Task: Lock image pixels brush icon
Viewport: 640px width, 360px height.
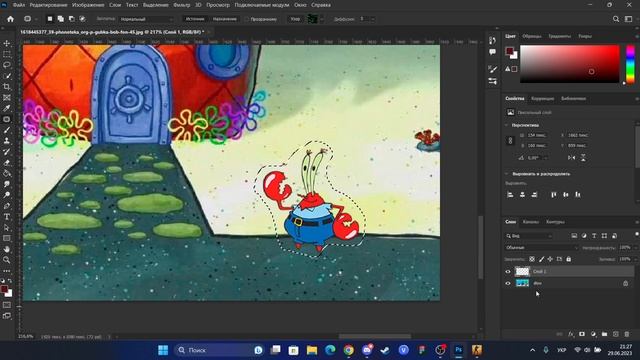Action: click(541, 259)
